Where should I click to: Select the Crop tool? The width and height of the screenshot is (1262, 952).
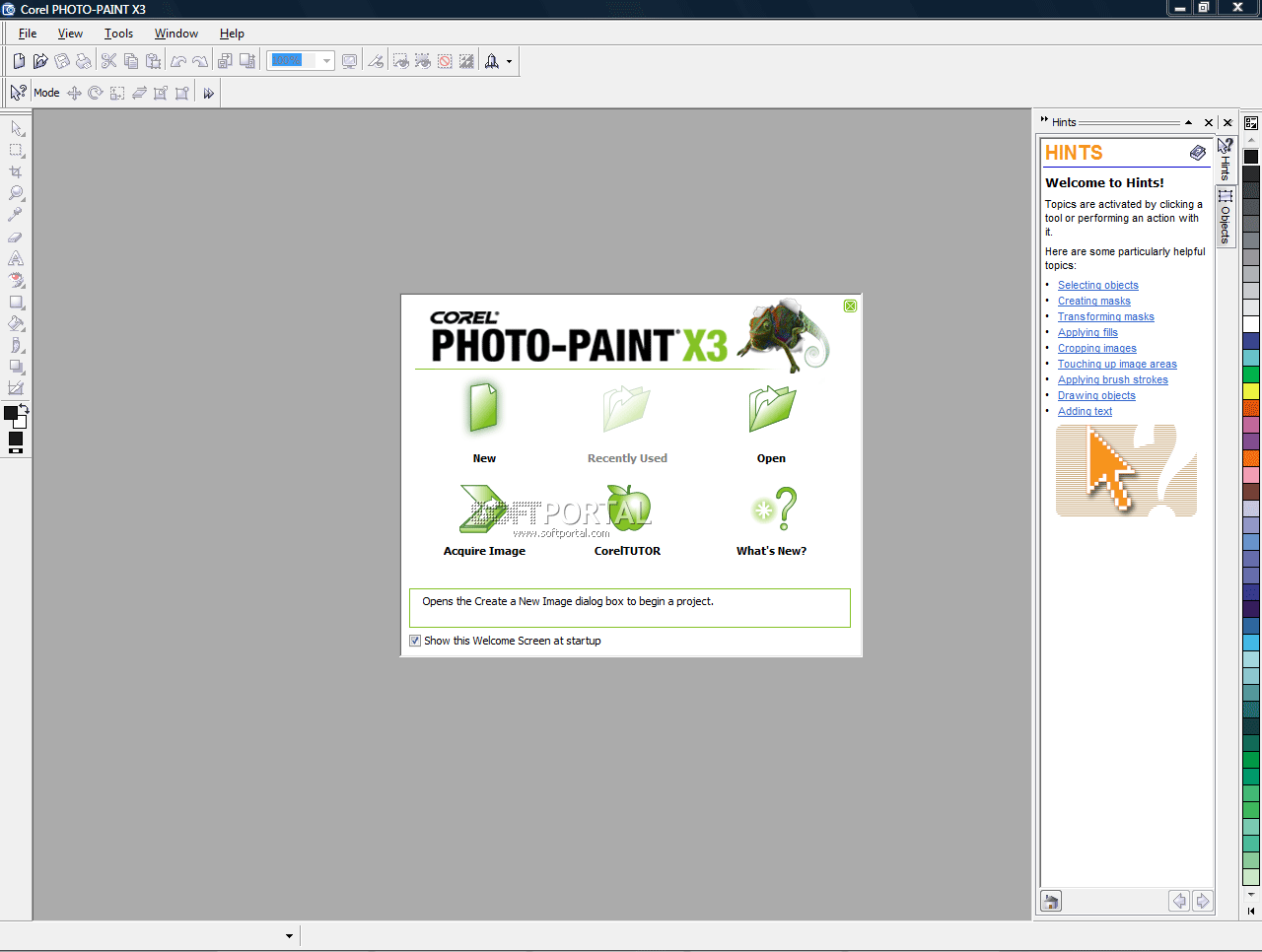(x=17, y=171)
